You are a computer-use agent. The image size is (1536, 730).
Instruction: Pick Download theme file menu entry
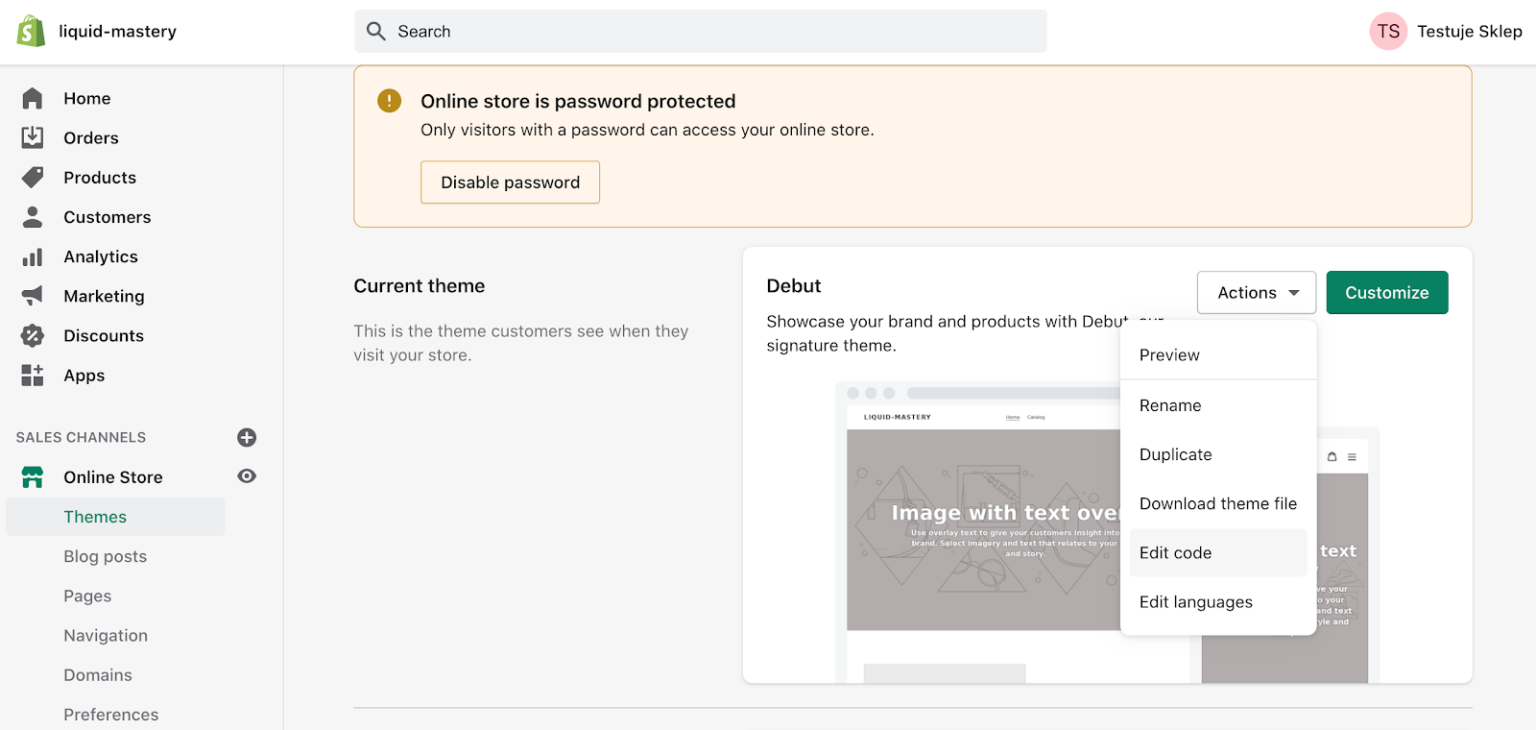(1218, 504)
